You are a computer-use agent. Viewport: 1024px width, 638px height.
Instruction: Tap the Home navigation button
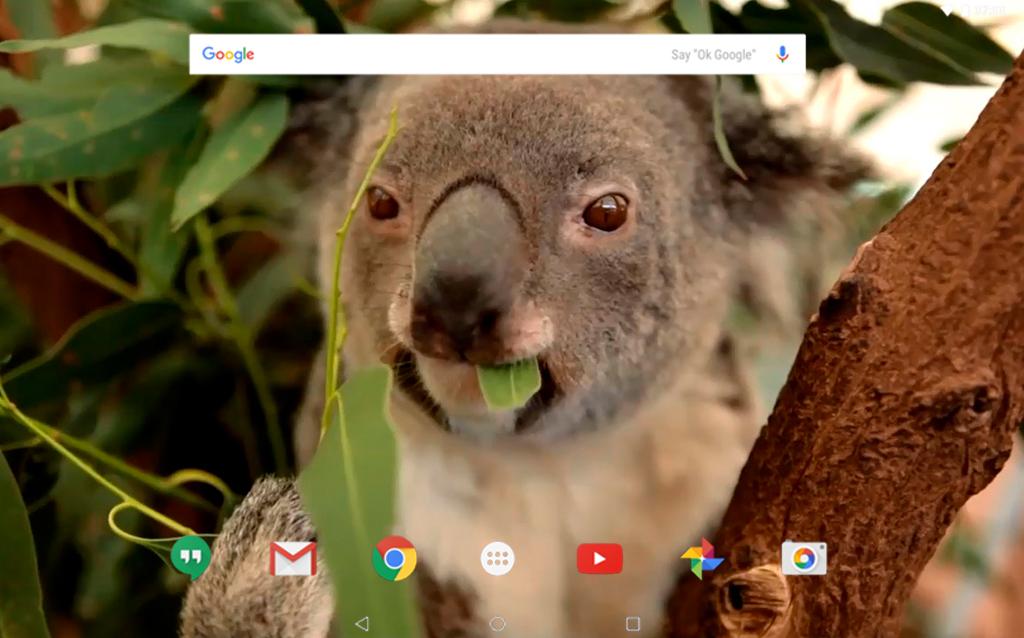498,624
